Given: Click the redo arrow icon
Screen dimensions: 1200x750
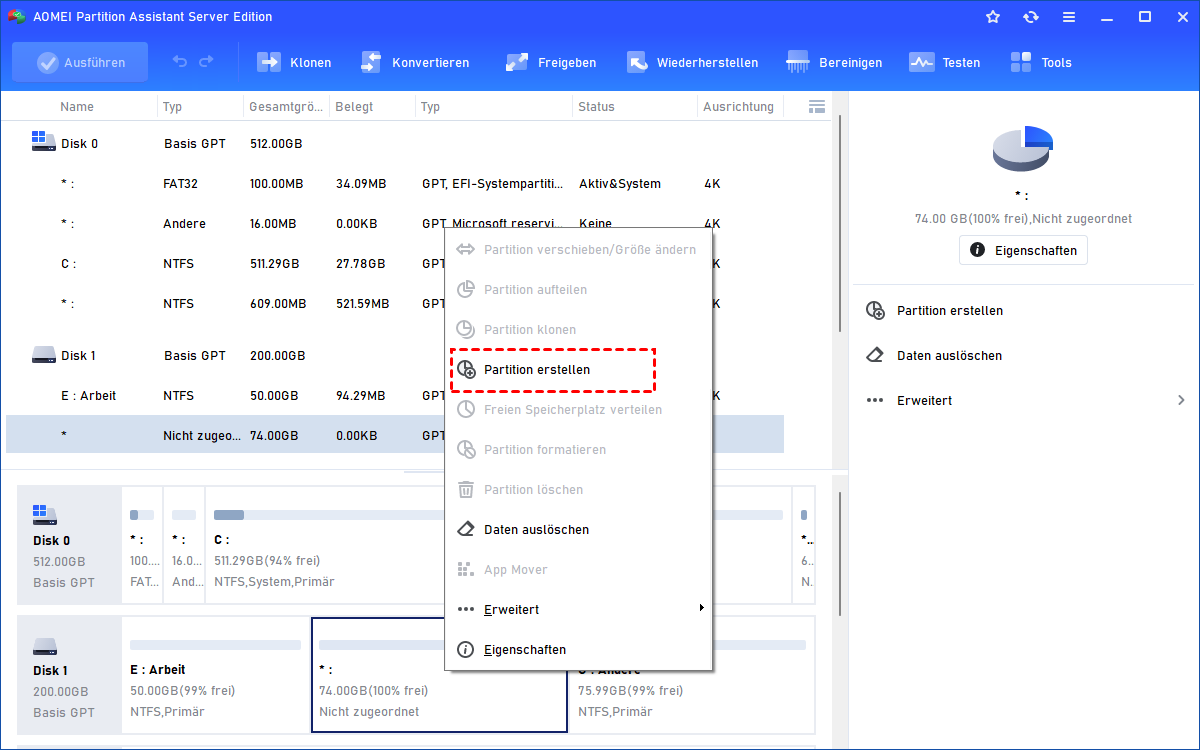Looking at the screenshot, I should (x=206, y=62).
